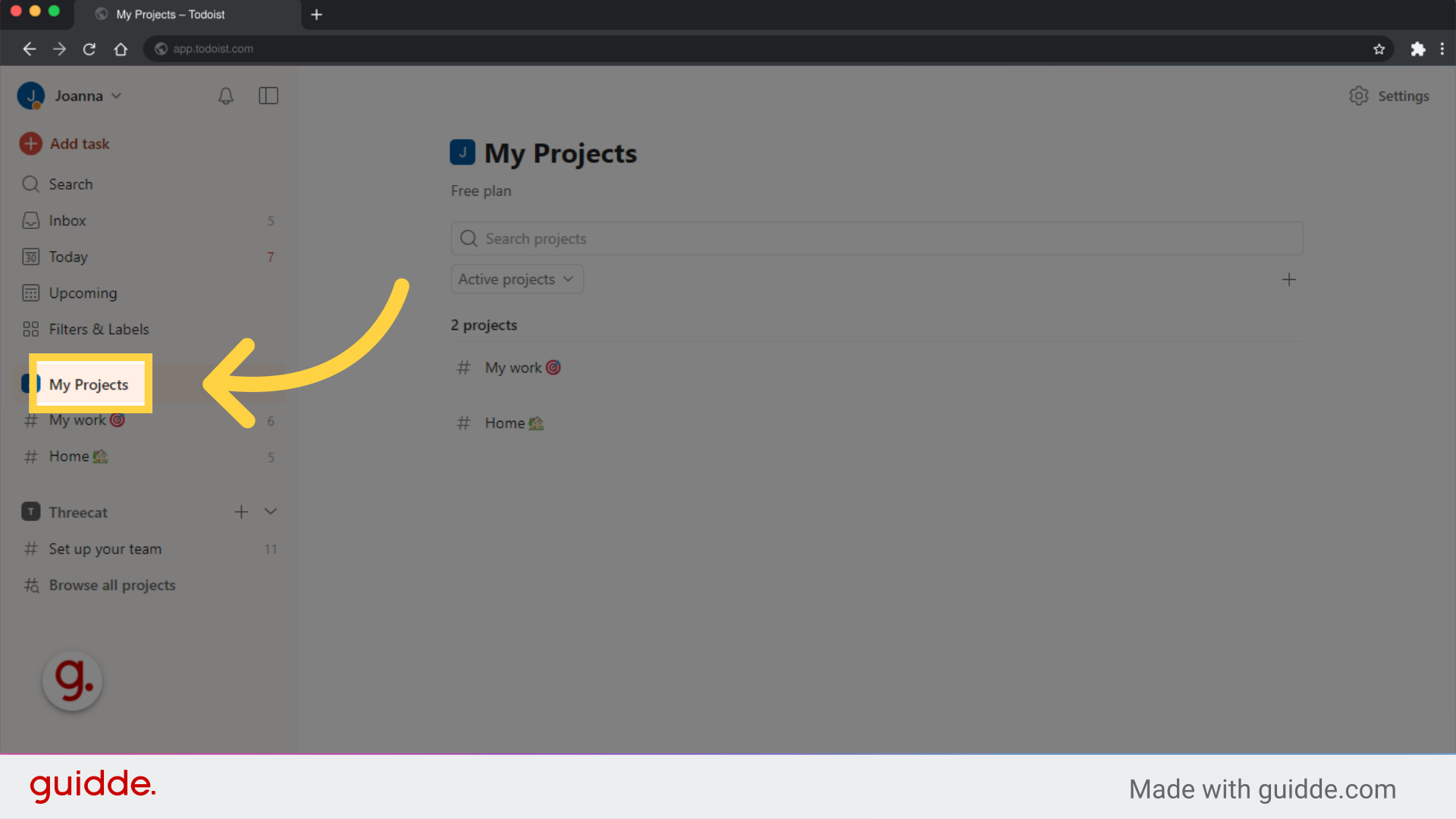Open the notification bell
The height and width of the screenshot is (819, 1456).
point(225,96)
